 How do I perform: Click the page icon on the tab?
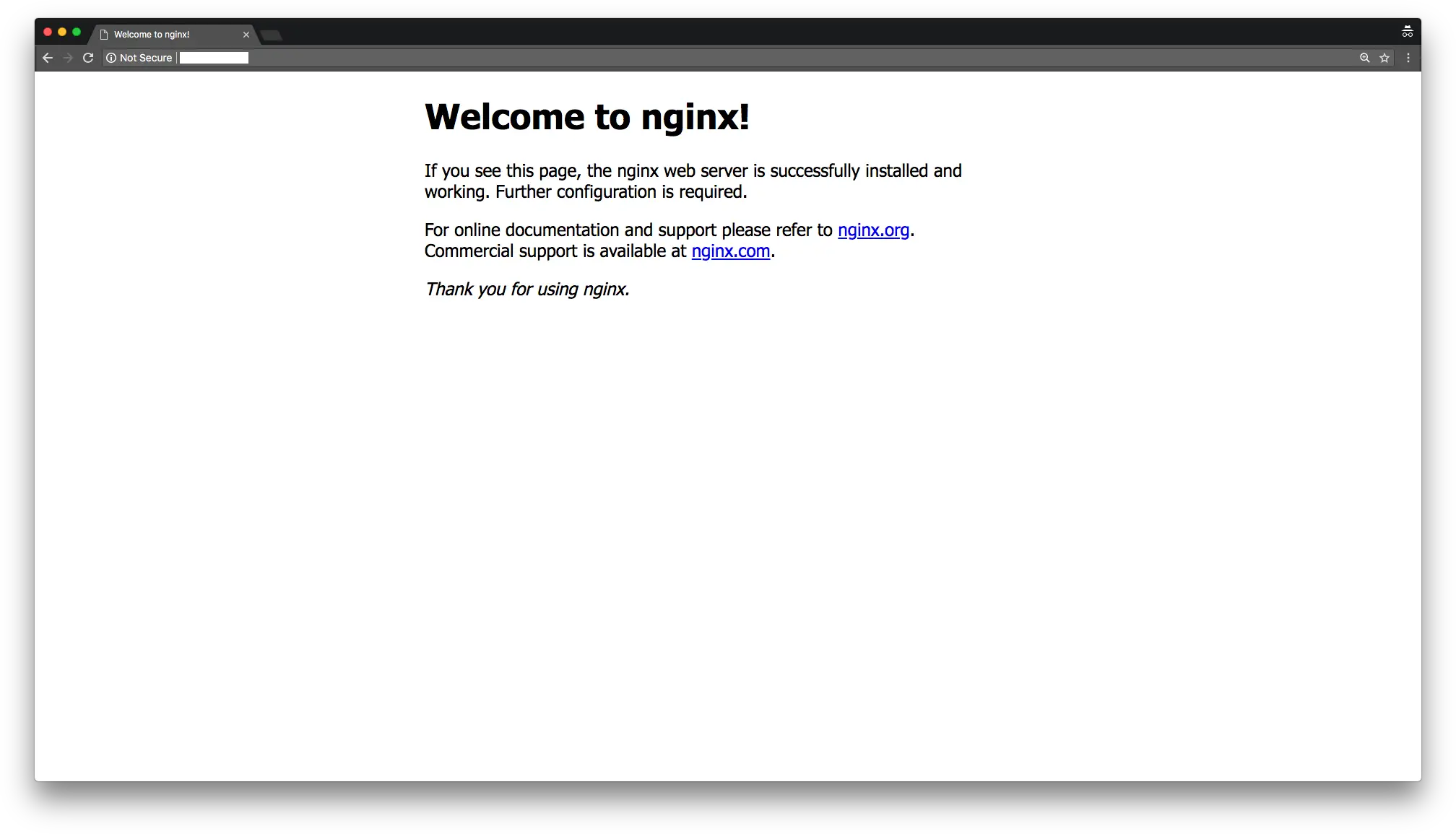click(x=104, y=35)
